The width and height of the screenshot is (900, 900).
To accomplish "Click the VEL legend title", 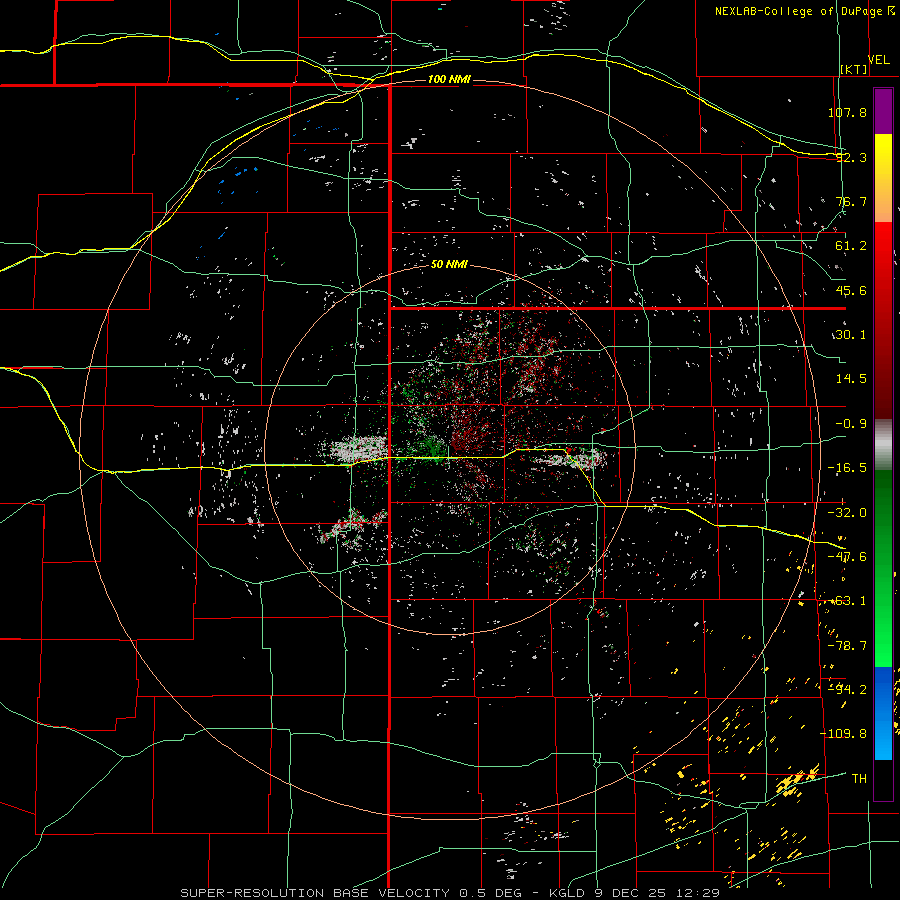I will [x=879, y=60].
